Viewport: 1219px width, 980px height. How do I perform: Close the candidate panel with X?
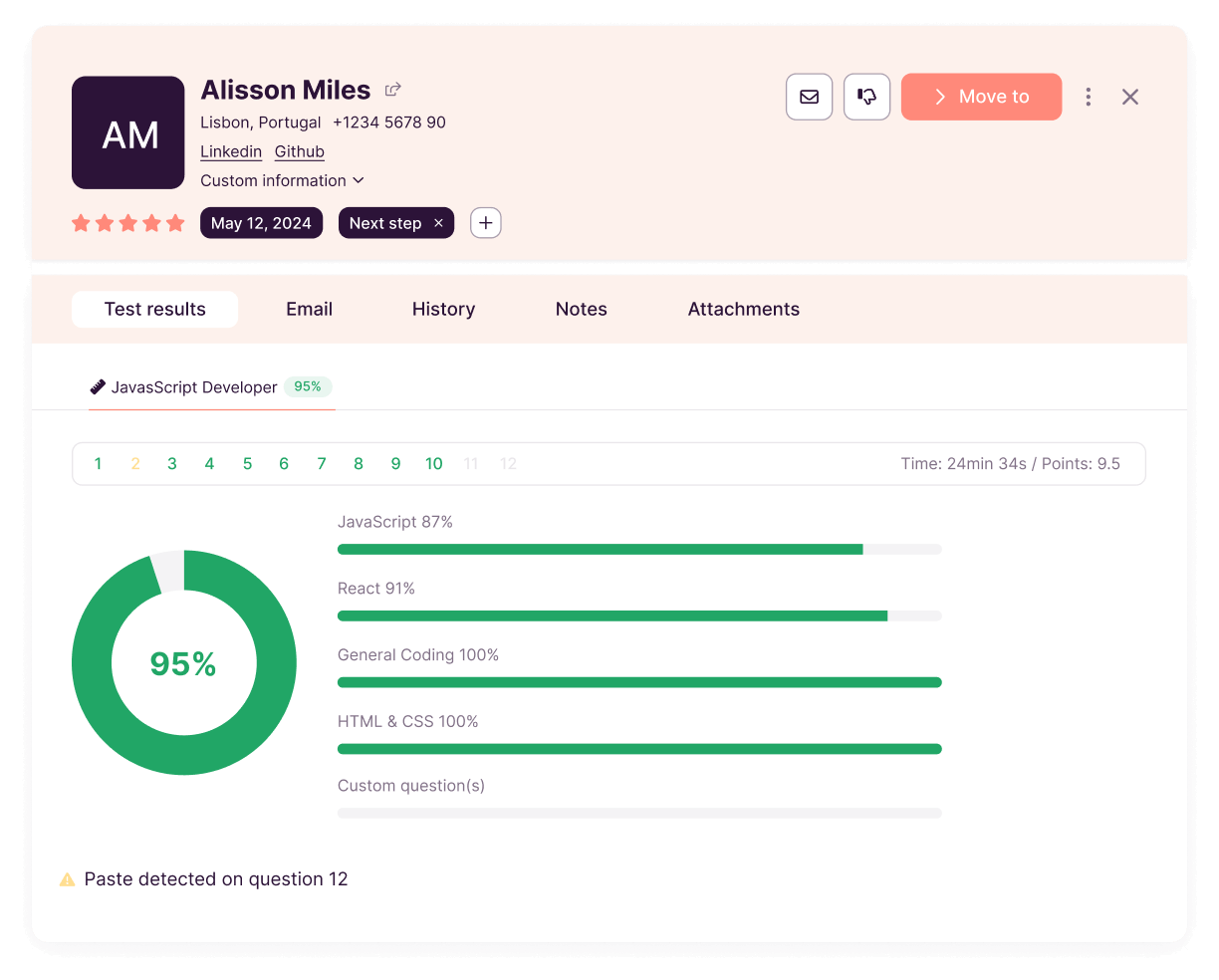coord(1129,97)
